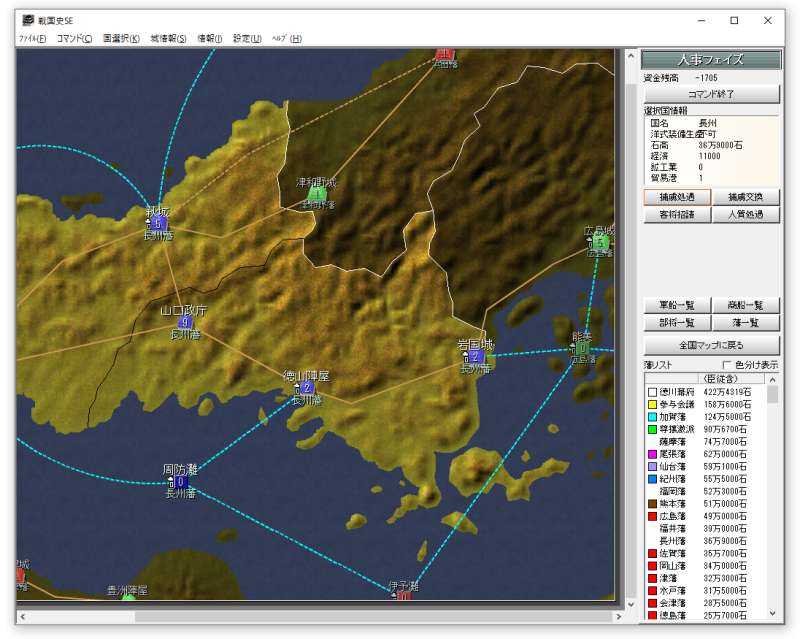Click the 能美 sea zone marker
Viewport: 800px width, 639px height.
pos(582,348)
